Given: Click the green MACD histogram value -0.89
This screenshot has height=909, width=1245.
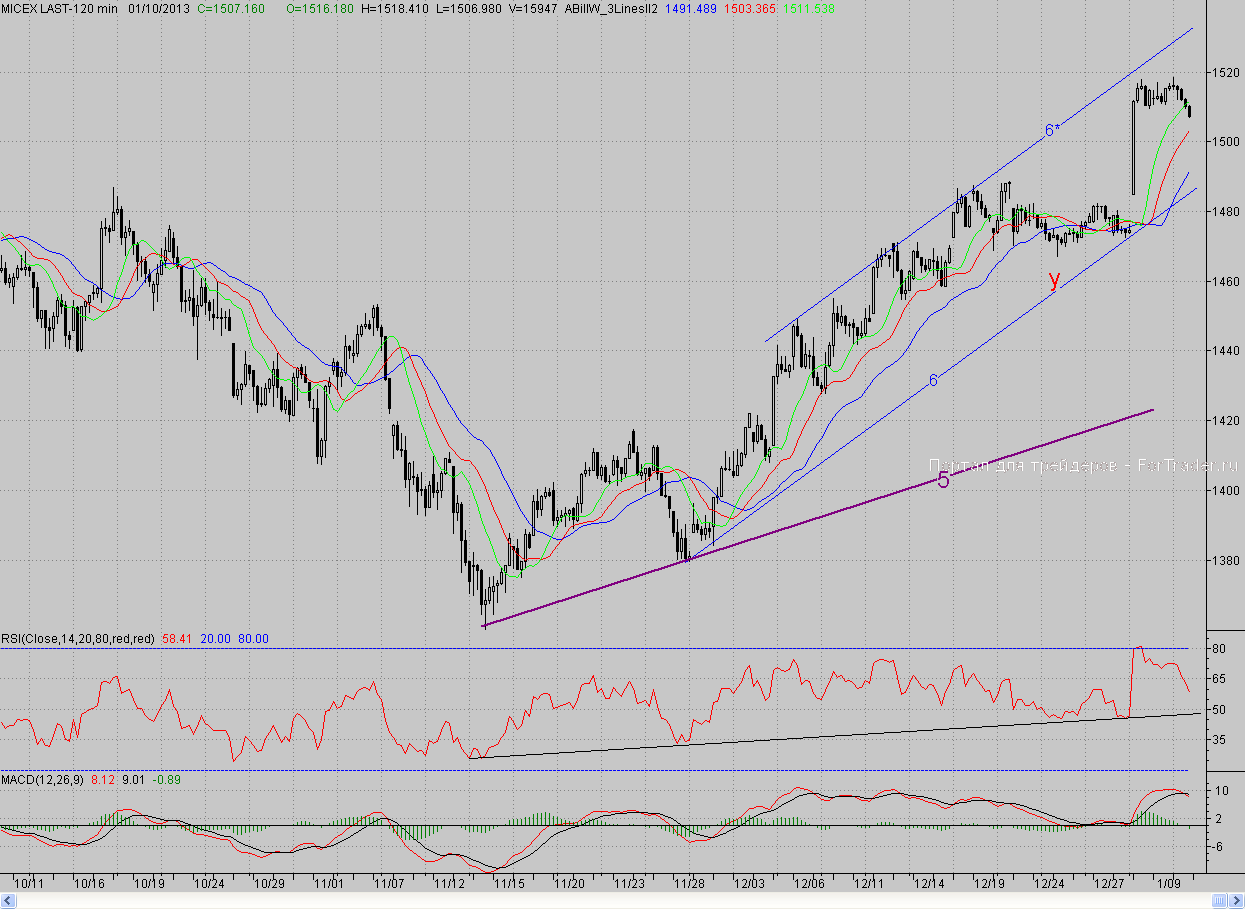Looking at the screenshot, I should 166,778.
